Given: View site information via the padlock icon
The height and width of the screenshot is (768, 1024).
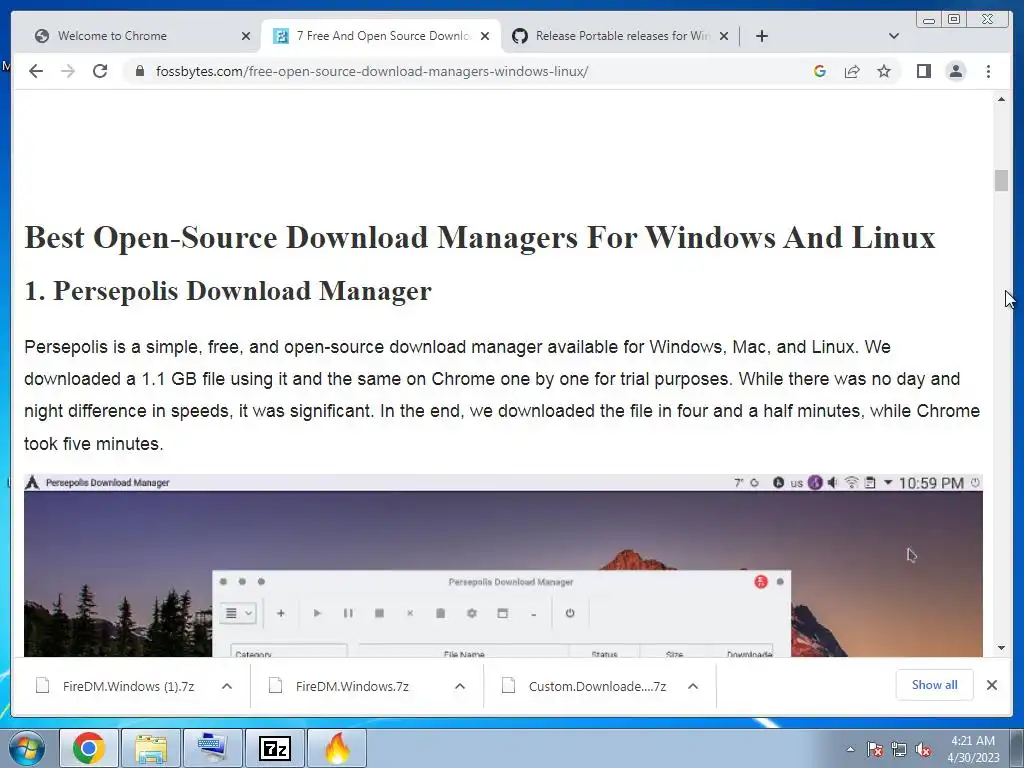Looking at the screenshot, I should pyautogui.click(x=139, y=71).
